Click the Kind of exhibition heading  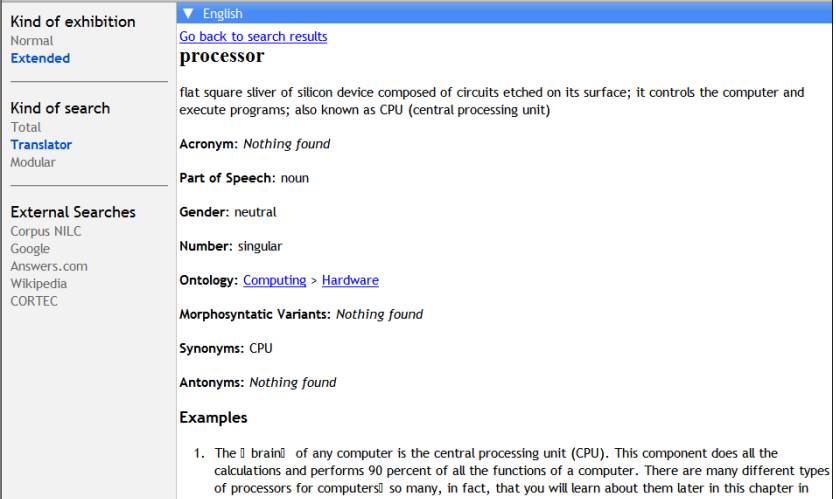pos(73,22)
